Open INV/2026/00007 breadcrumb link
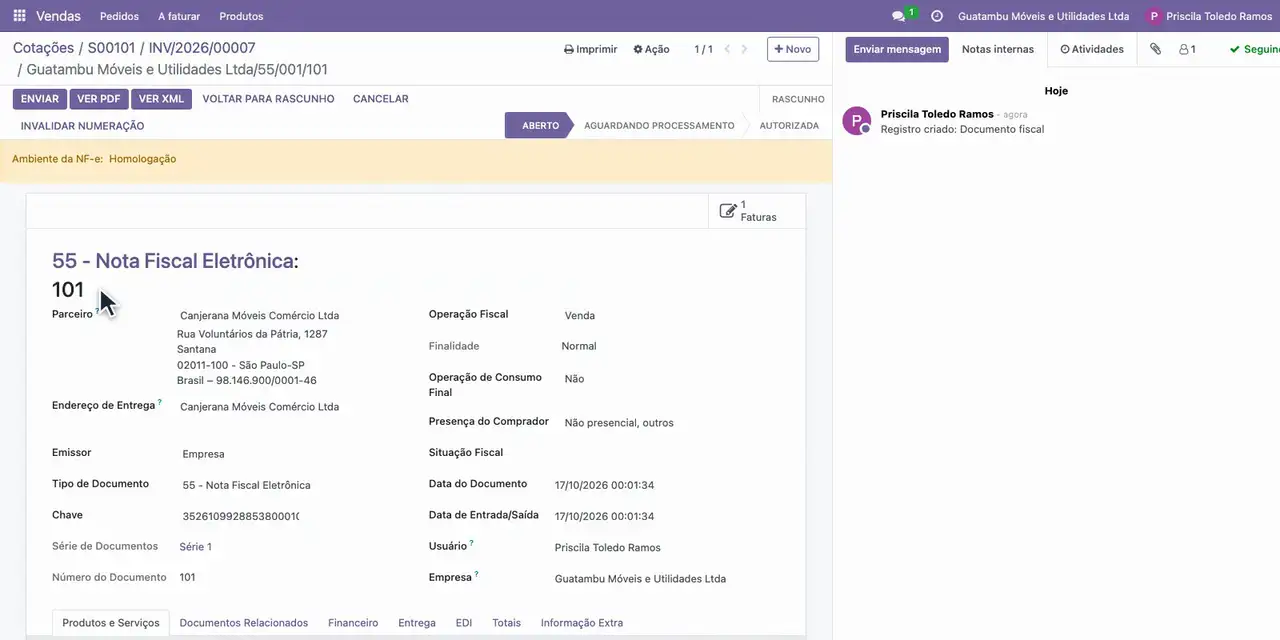The image size is (1280, 640). 202,48
